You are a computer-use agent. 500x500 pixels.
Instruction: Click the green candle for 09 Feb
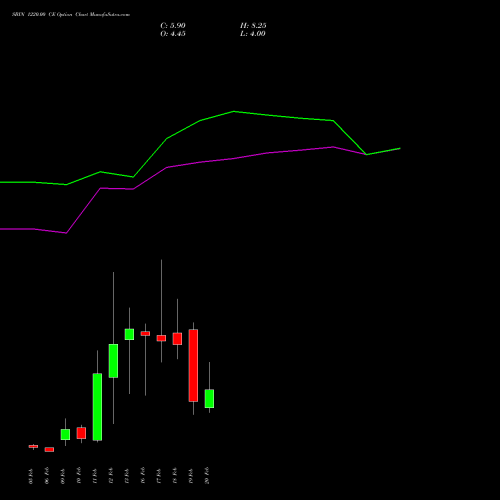65,434
